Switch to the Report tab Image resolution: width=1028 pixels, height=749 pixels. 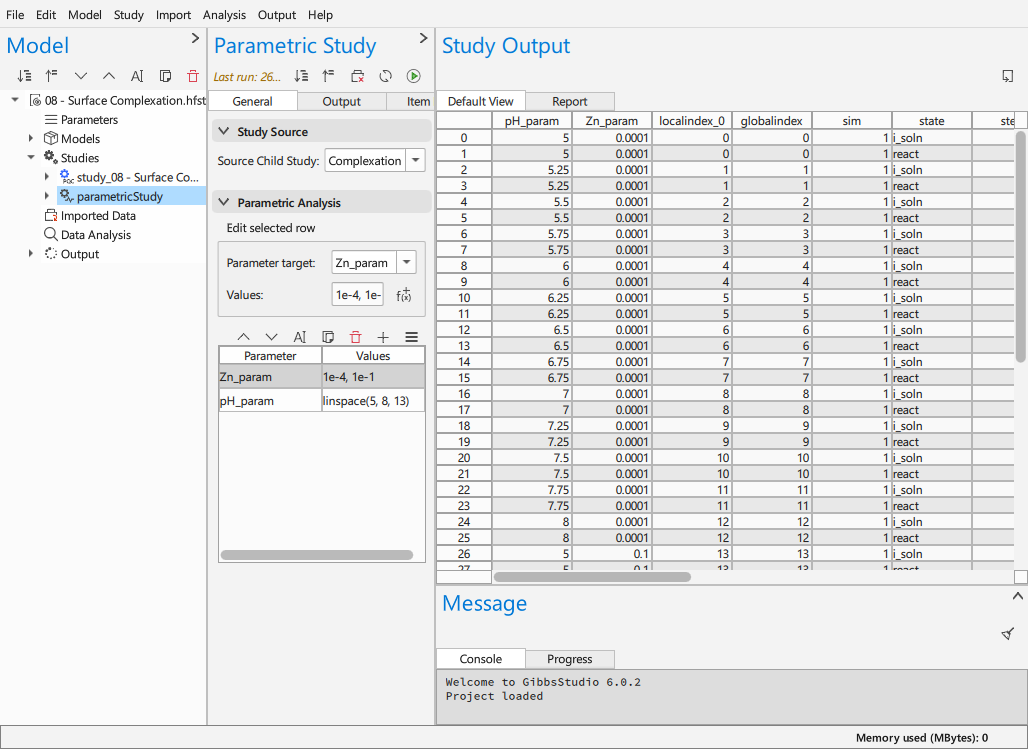[570, 102]
